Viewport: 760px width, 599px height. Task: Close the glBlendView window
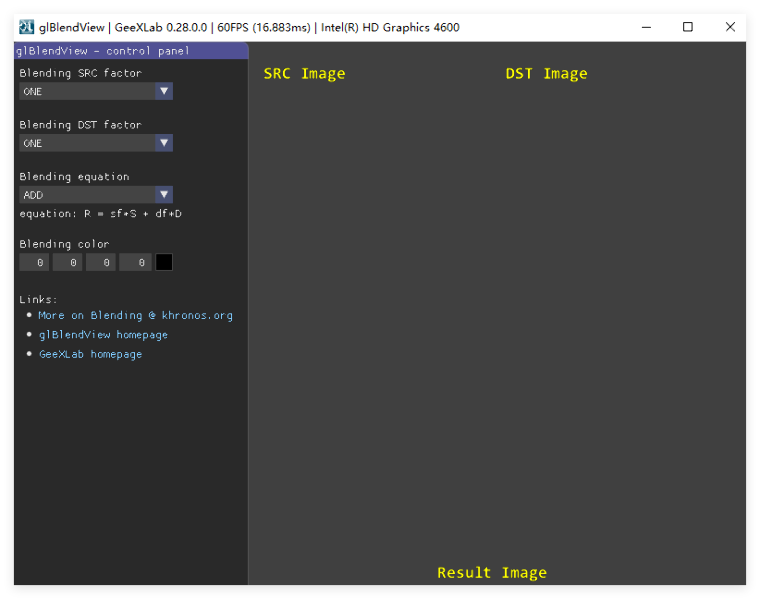point(730,27)
